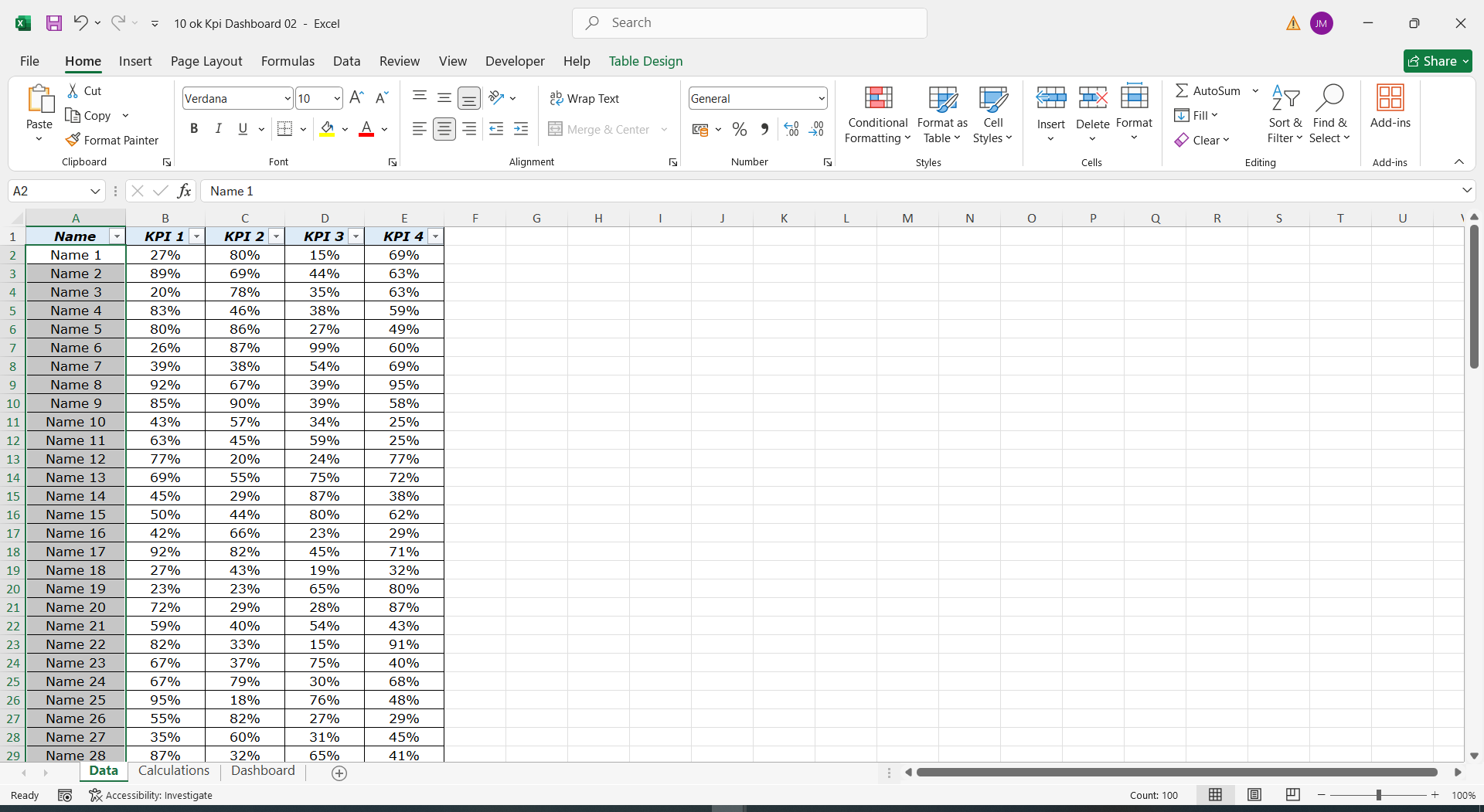Cut the selected cells

click(x=84, y=90)
